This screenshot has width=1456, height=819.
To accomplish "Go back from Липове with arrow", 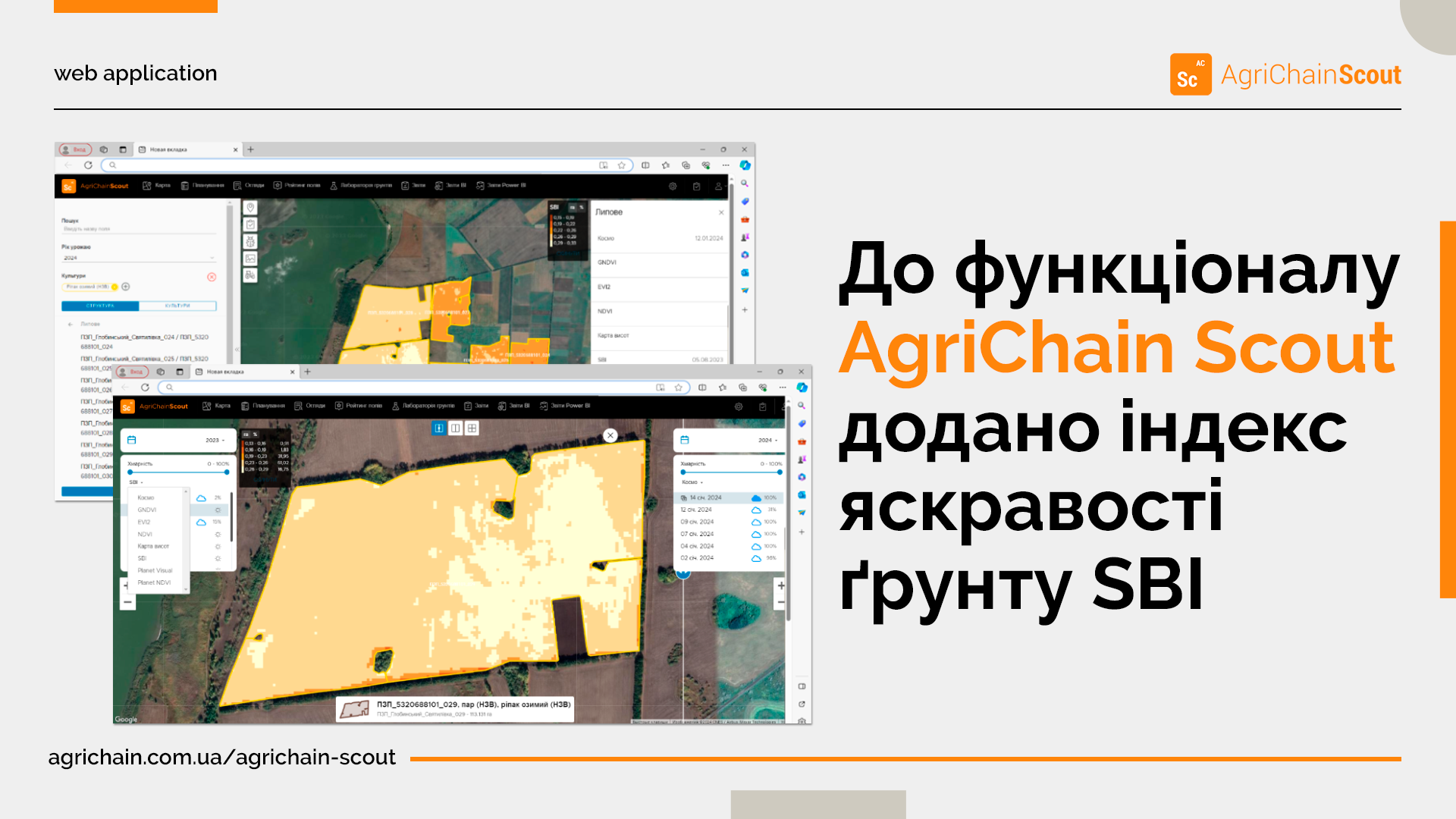I will pos(71,324).
